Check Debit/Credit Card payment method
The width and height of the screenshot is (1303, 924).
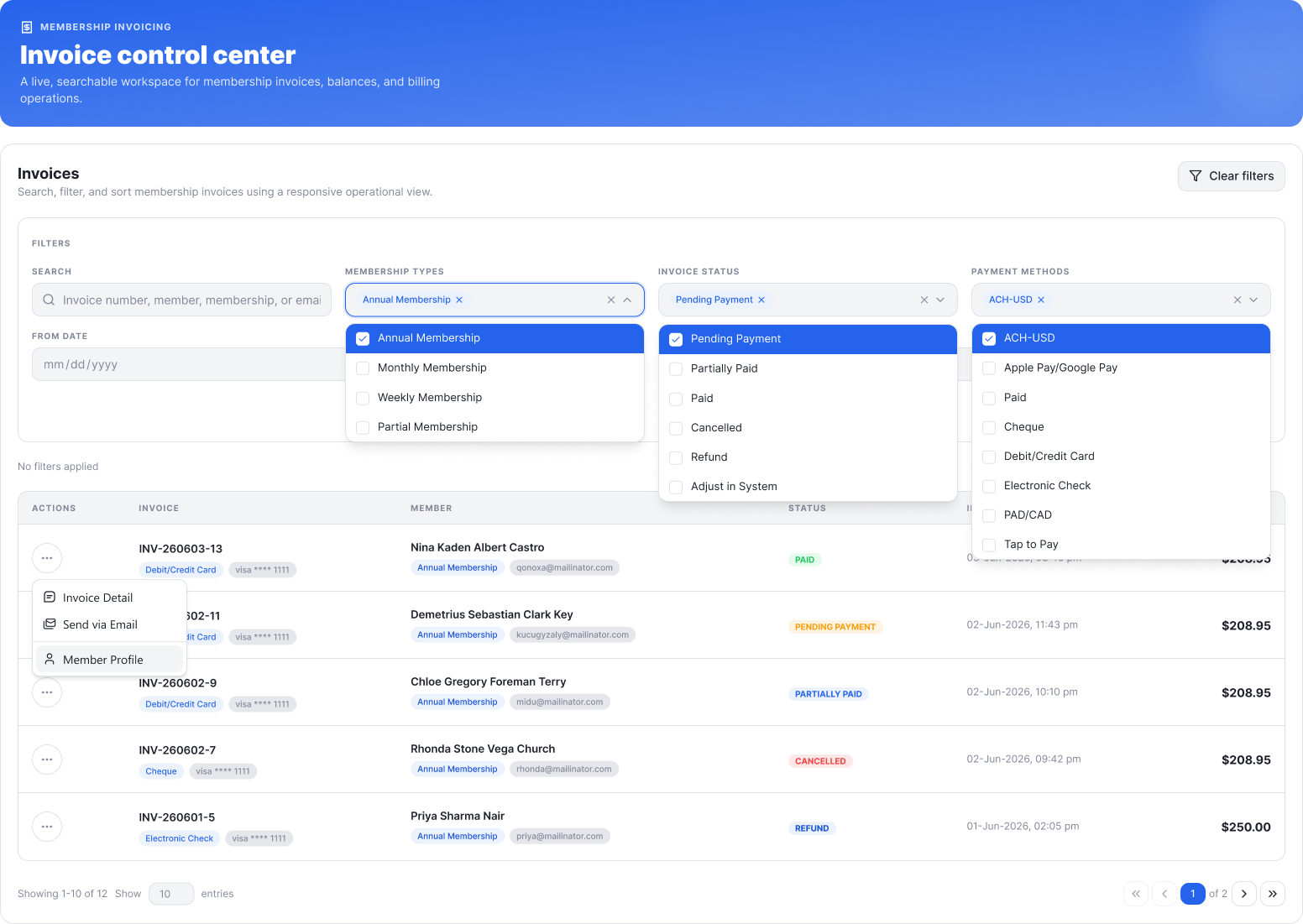click(989, 457)
